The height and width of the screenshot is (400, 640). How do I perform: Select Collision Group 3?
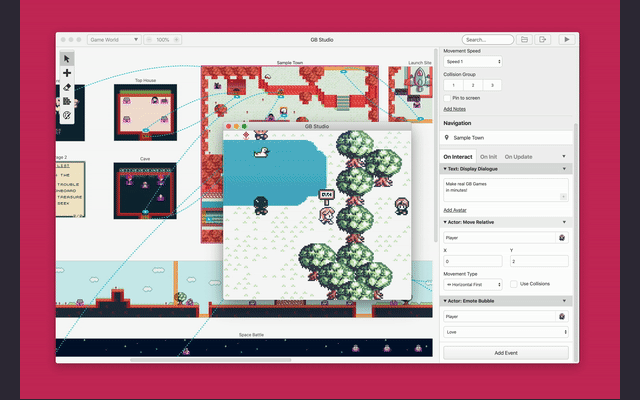click(492, 85)
